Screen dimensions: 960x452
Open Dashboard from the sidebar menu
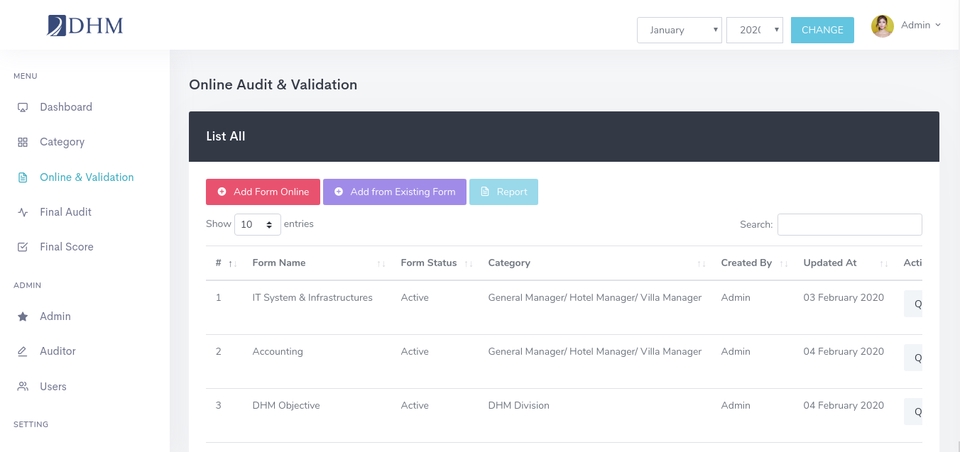click(x=66, y=107)
